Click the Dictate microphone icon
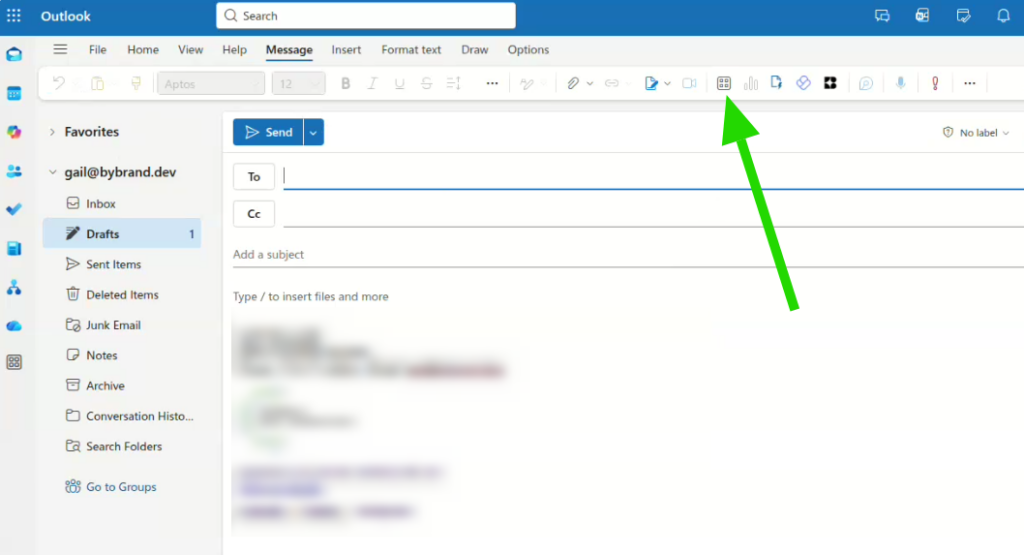Image resolution: width=1024 pixels, height=555 pixels. 901,84
